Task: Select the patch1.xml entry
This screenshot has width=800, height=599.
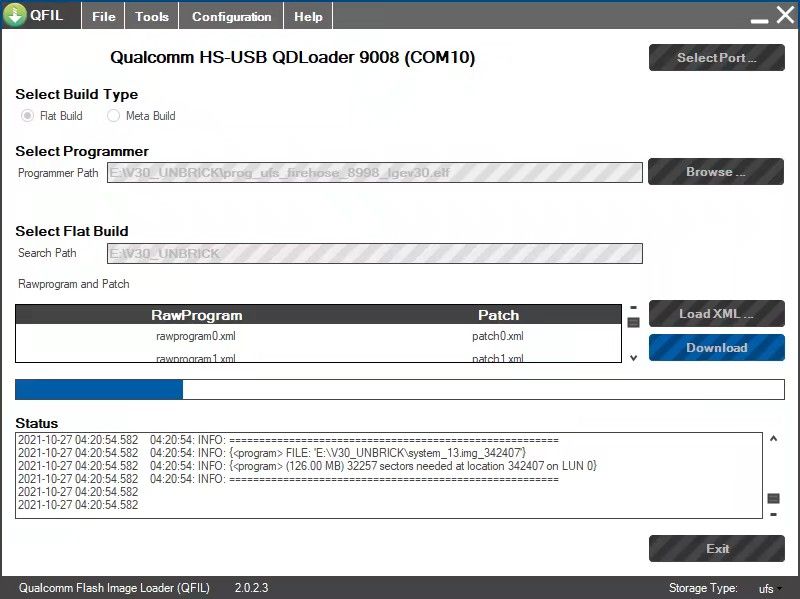Action: click(497, 358)
